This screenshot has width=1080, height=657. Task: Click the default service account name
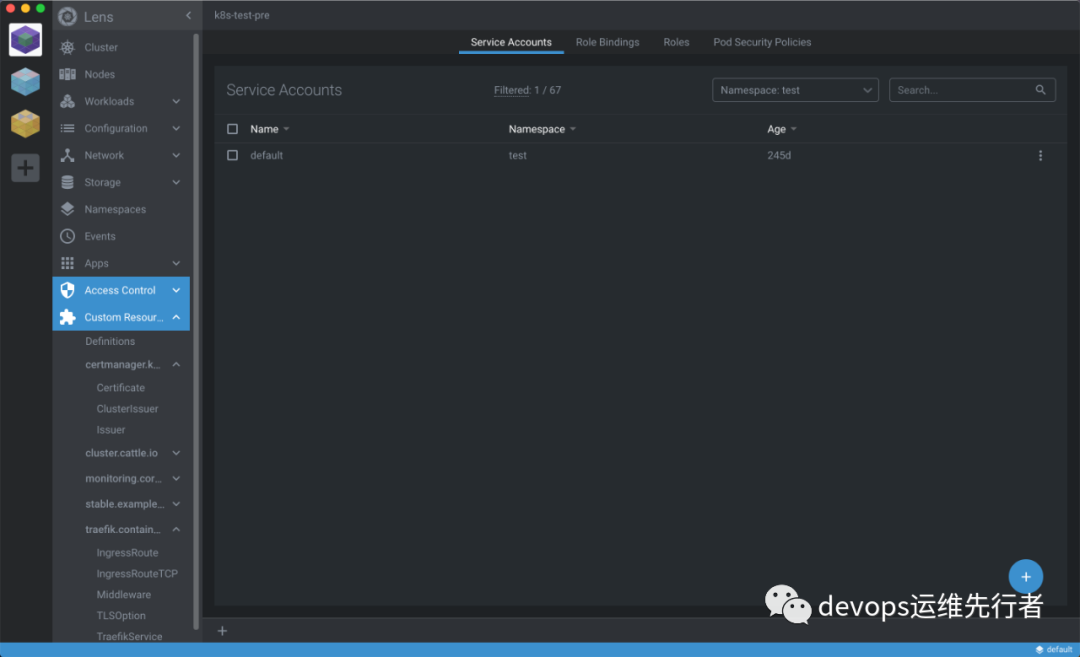[x=267, y=156]
